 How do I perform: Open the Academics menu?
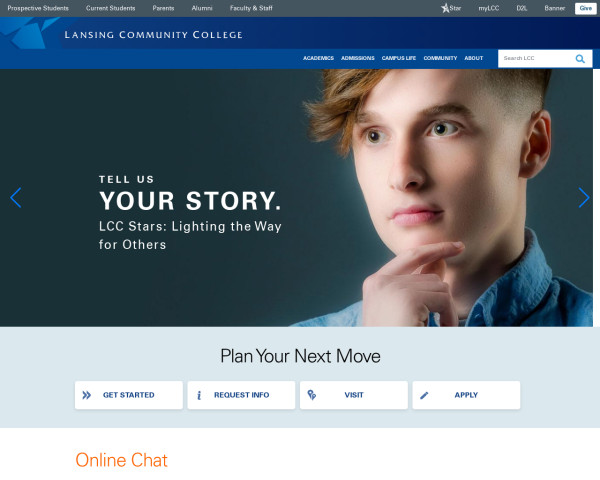click(x=318, y=58)
